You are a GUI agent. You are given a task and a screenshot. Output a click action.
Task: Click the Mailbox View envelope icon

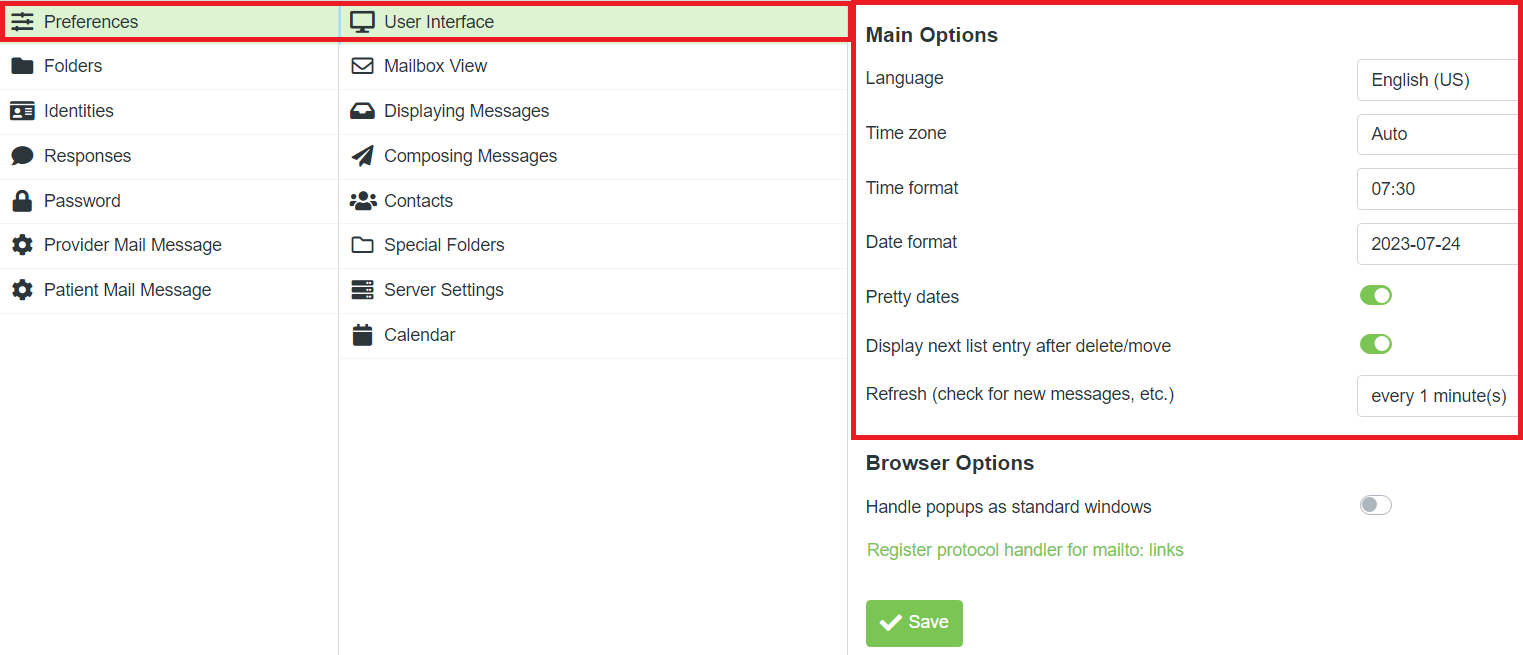click(x=361, y=66)
